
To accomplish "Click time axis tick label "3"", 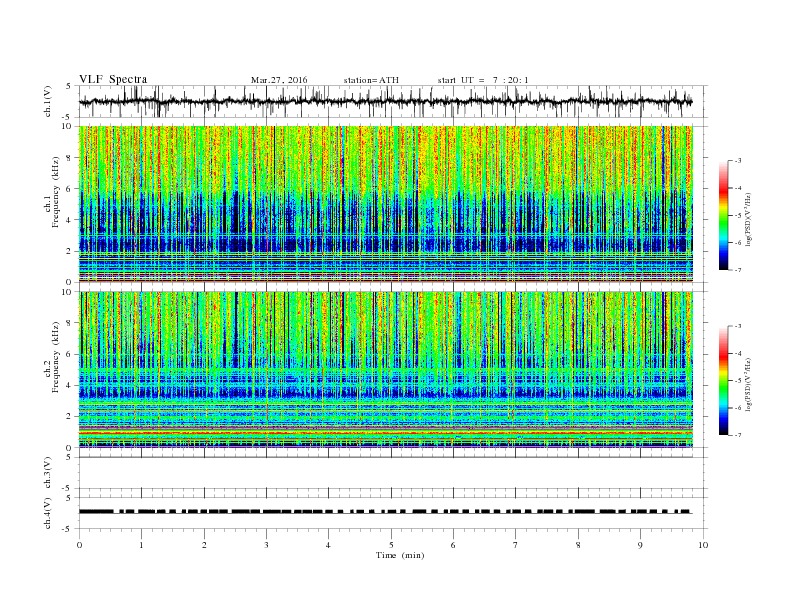I will [266, 545].
